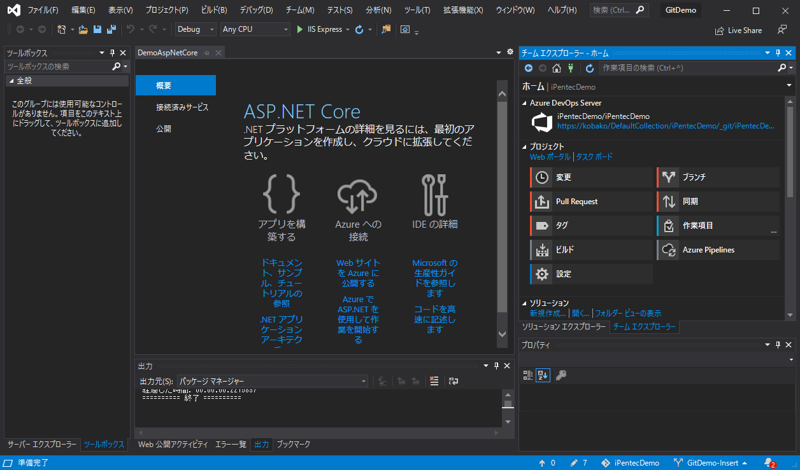Click the notifications bell in status bar
This screenshot has width=800, height=470.
tap(769, 463)
